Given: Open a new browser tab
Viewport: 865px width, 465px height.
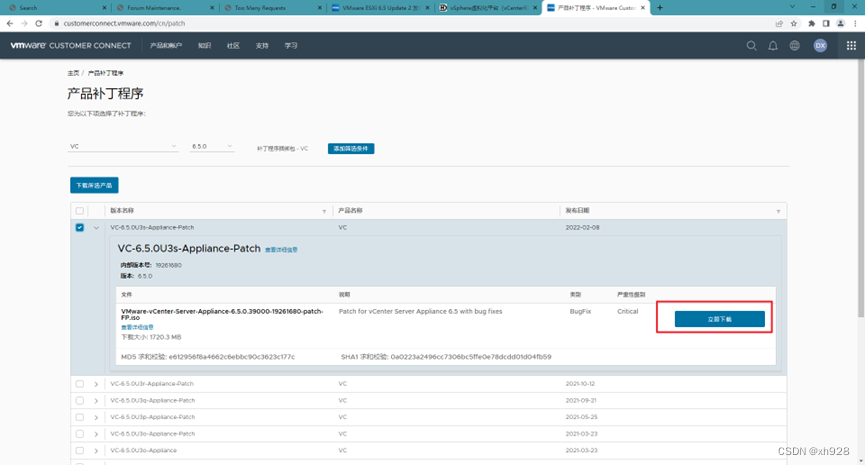Looking at the screenshot, I should coord(660,8).
